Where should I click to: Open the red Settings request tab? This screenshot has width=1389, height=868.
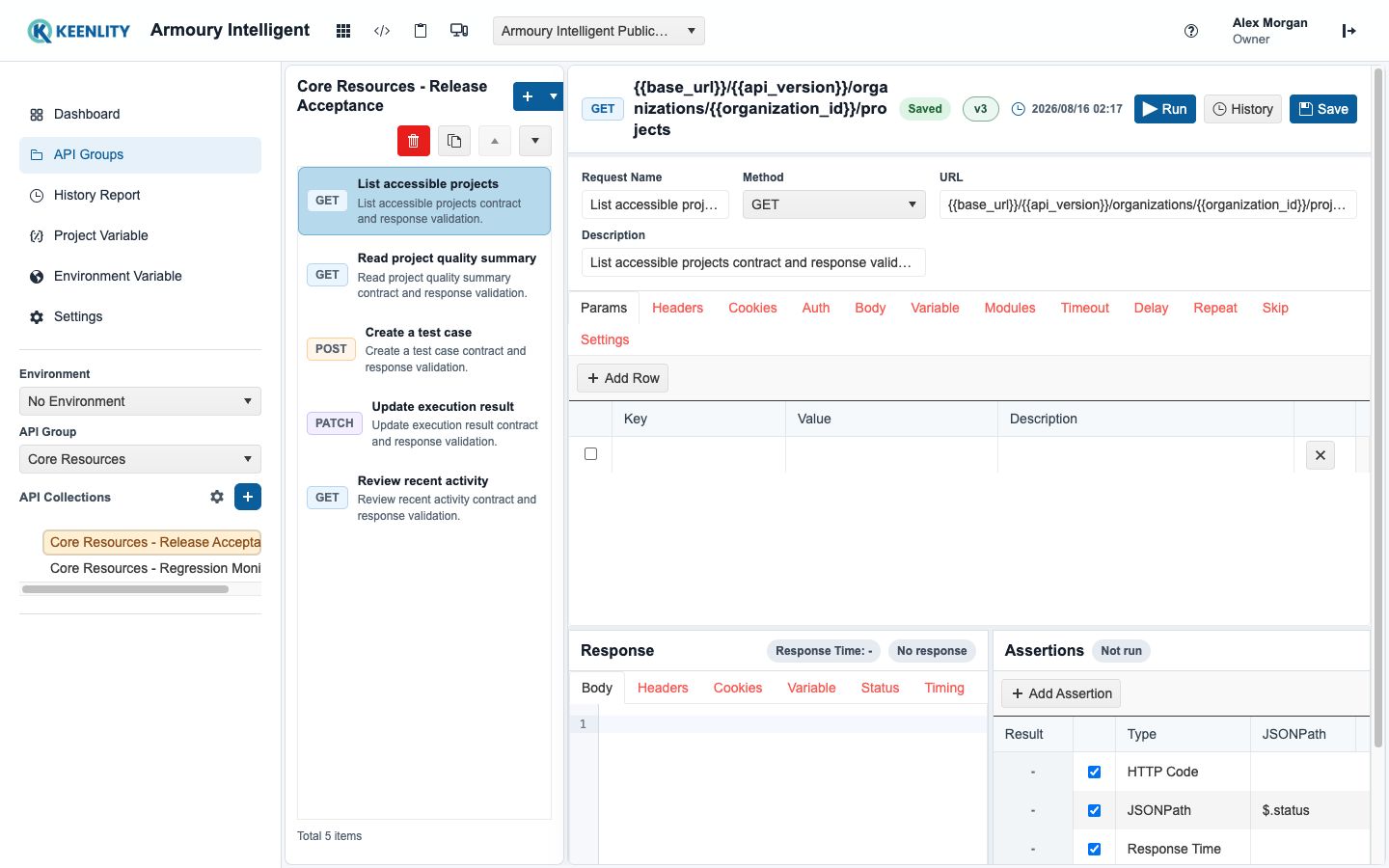pyautogui.click(x=605, y=339)
